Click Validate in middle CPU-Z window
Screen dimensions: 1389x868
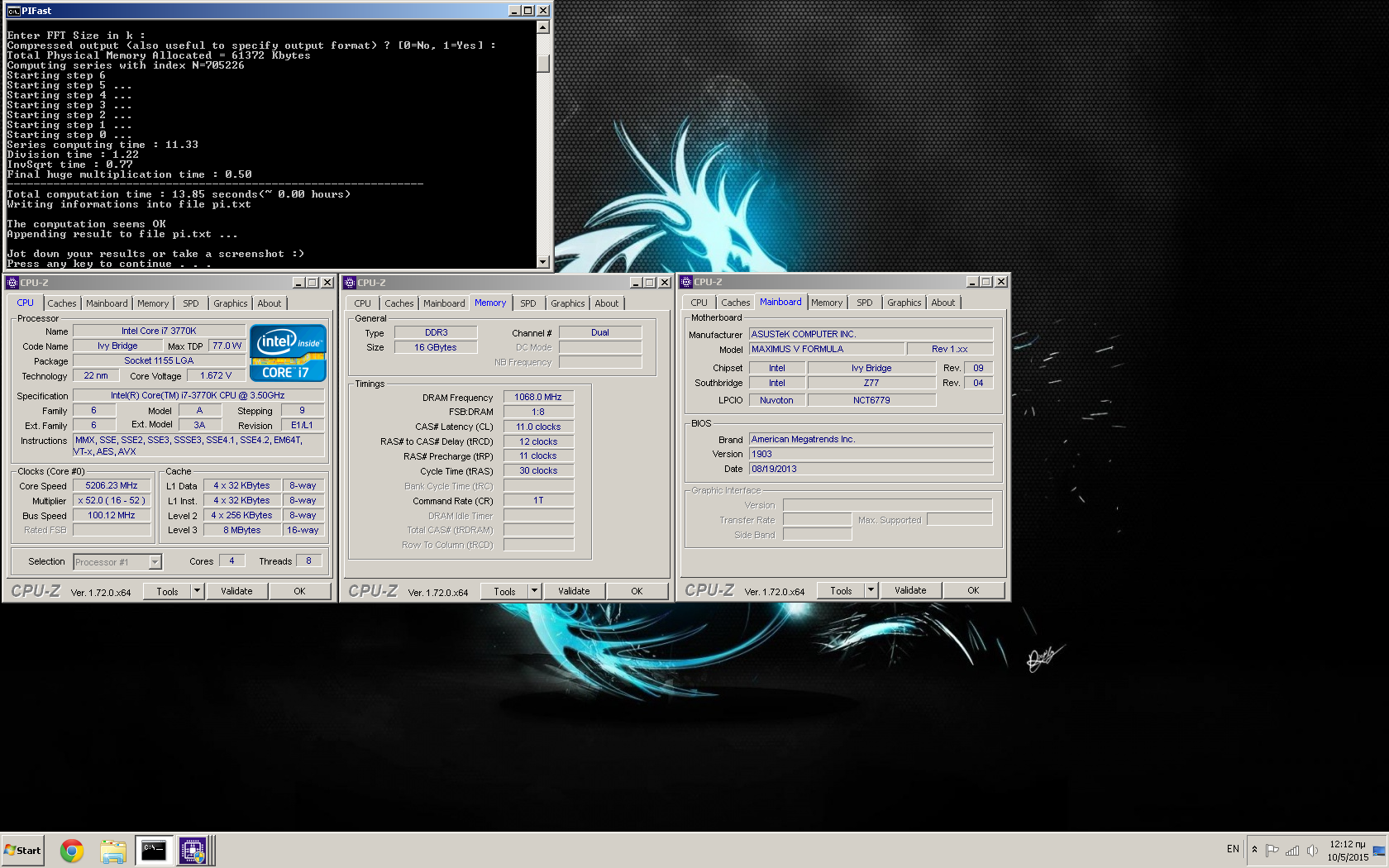(x=574, y=591)
